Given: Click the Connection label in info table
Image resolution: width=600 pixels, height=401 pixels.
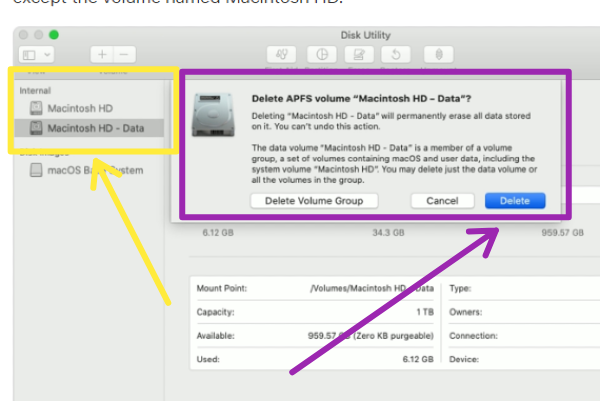Looking at the screenshot, I should pyautogui.click(x=473, y=336).
